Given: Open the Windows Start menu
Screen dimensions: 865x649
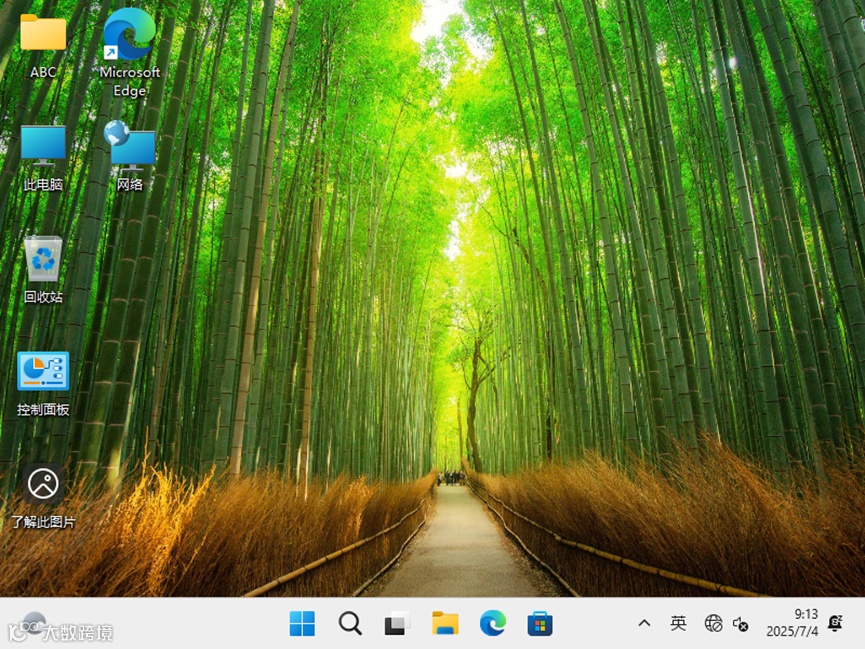Looking at the screenshot, I should [x=302, y=624].
